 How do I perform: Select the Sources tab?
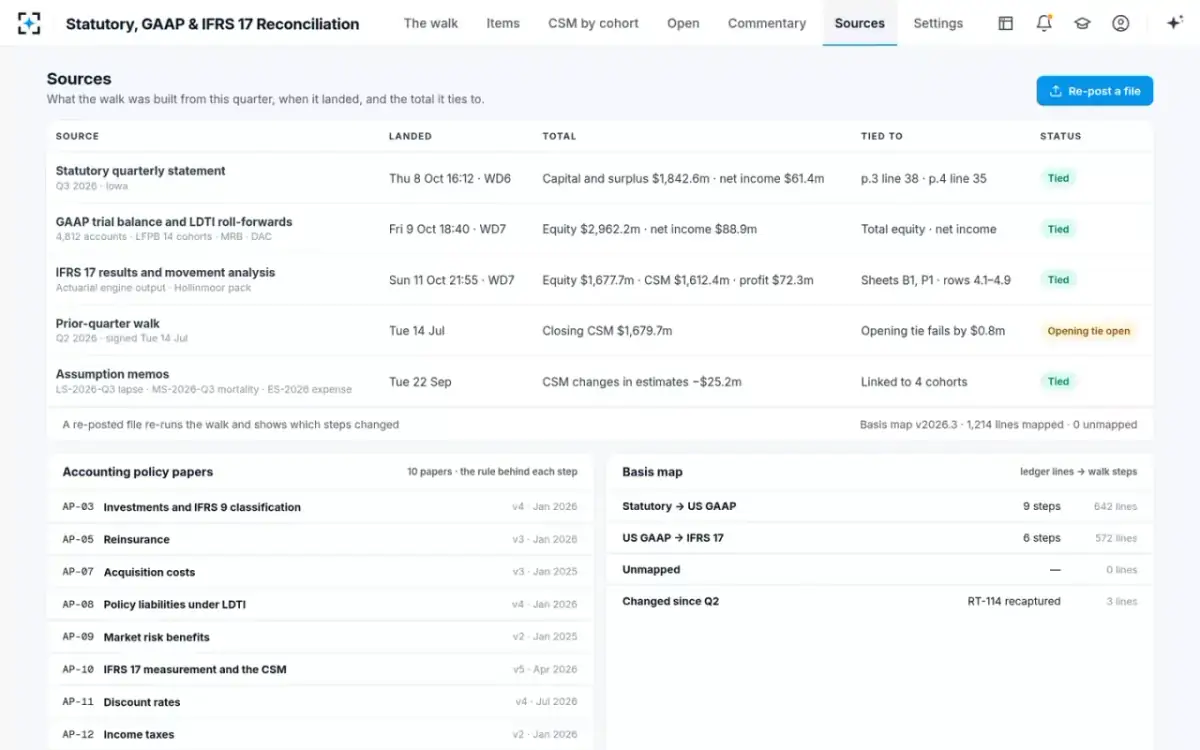[860, 23]
